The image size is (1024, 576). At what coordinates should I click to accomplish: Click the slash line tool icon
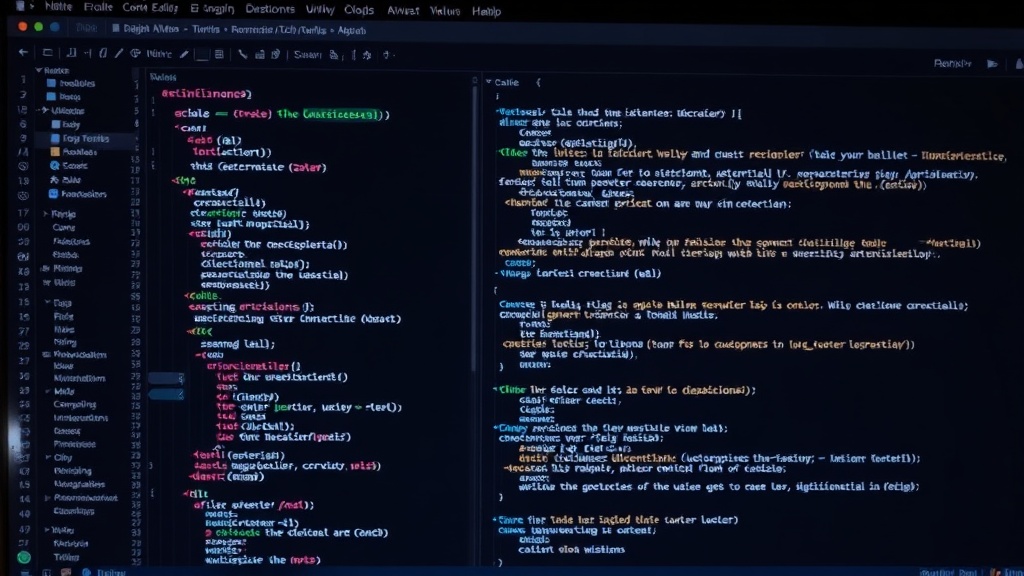pos(119,54)
